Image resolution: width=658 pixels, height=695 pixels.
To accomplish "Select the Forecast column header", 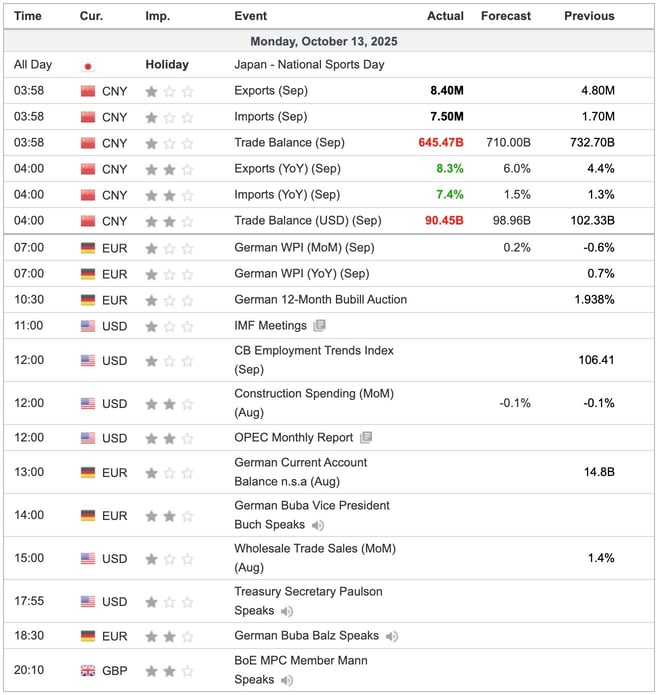I will [505, 16].
